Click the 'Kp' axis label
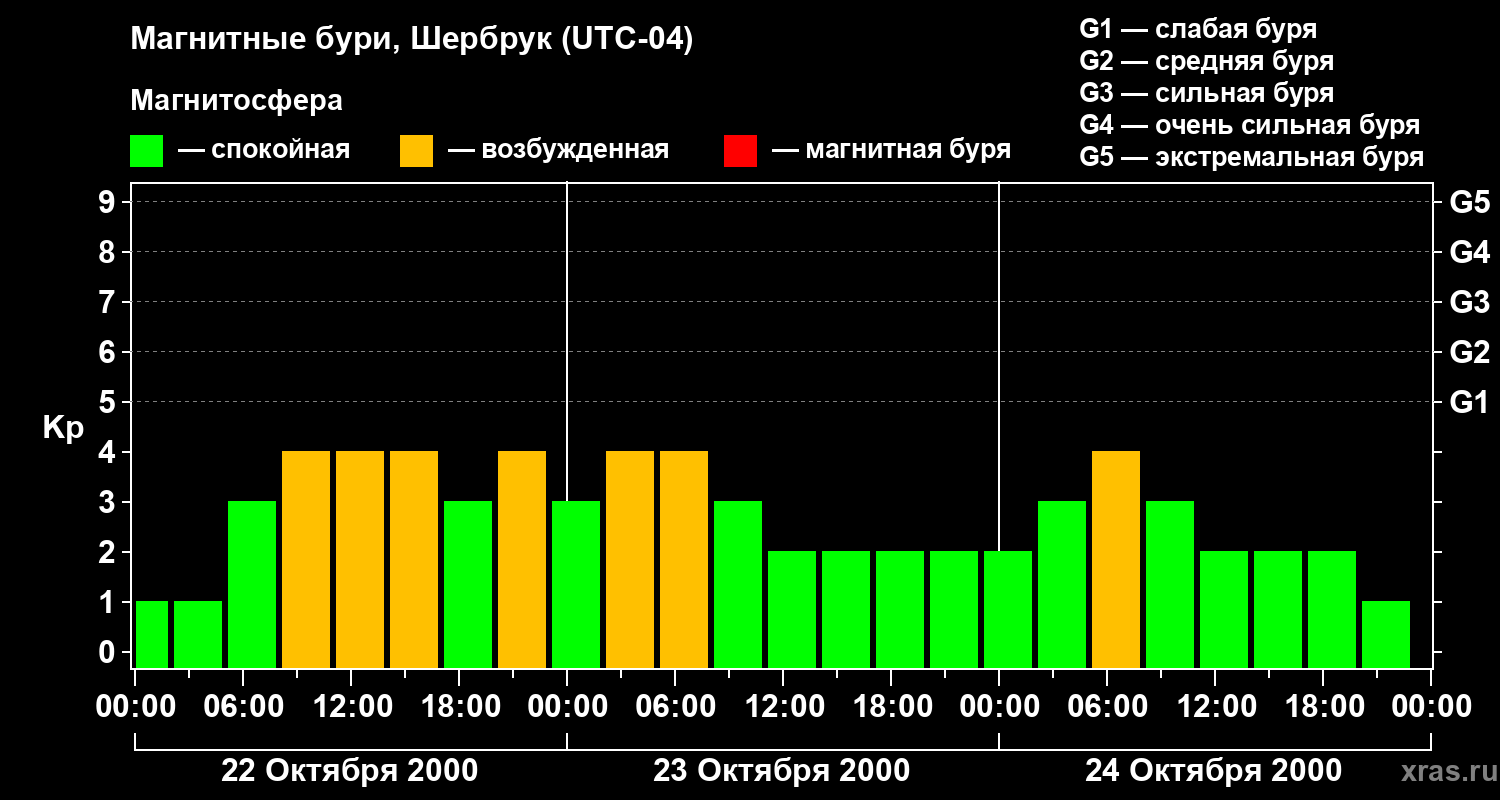Image resolution: width=1500 pixels, height=800 pixels. [62, 429]
